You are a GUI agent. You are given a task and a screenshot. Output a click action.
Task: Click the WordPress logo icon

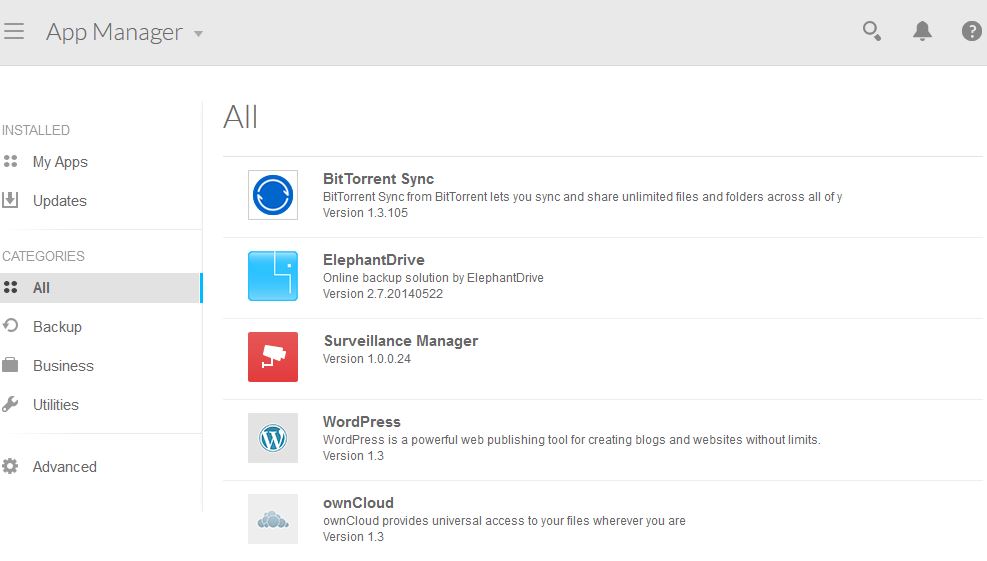point(273,438)
